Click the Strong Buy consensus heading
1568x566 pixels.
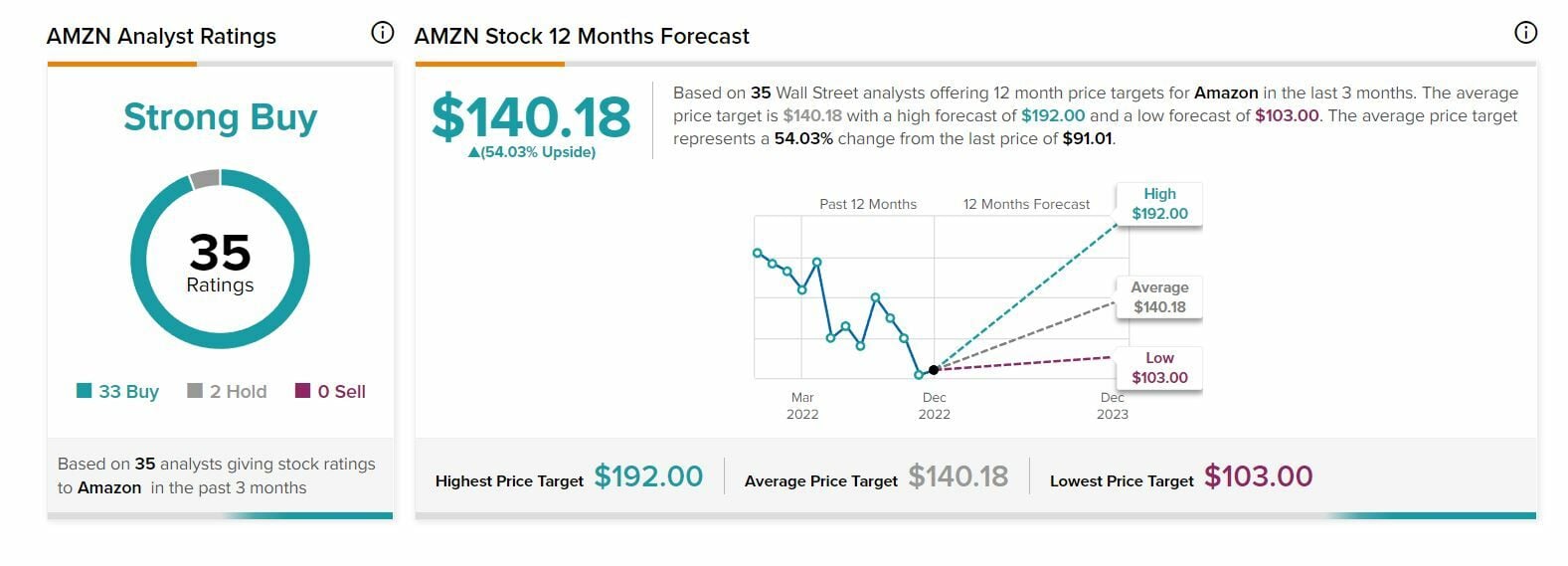click(220, 117)
